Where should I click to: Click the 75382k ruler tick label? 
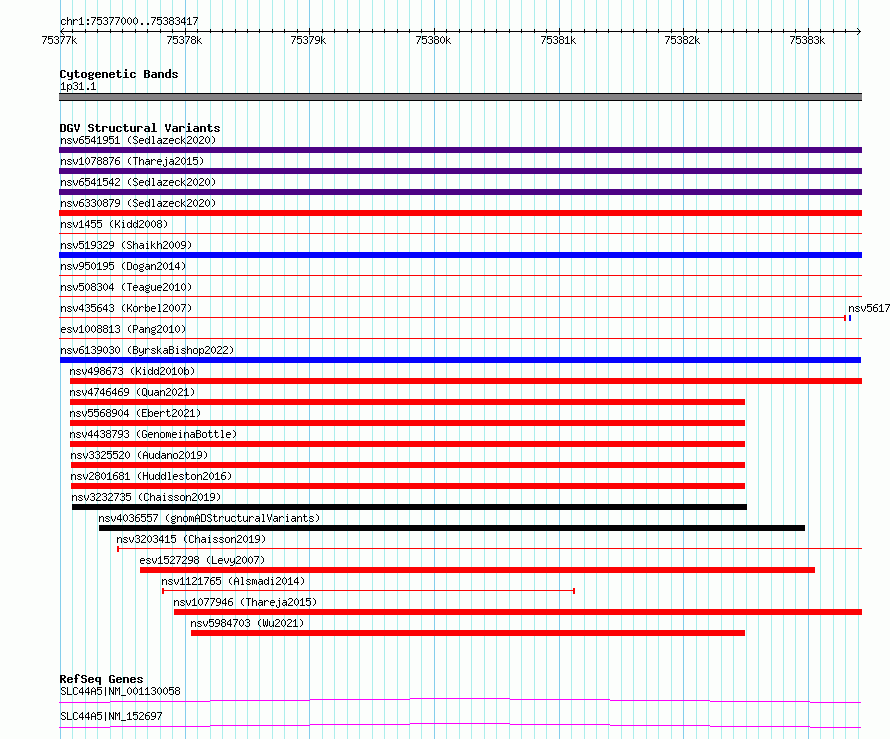(x=682, y=40)
